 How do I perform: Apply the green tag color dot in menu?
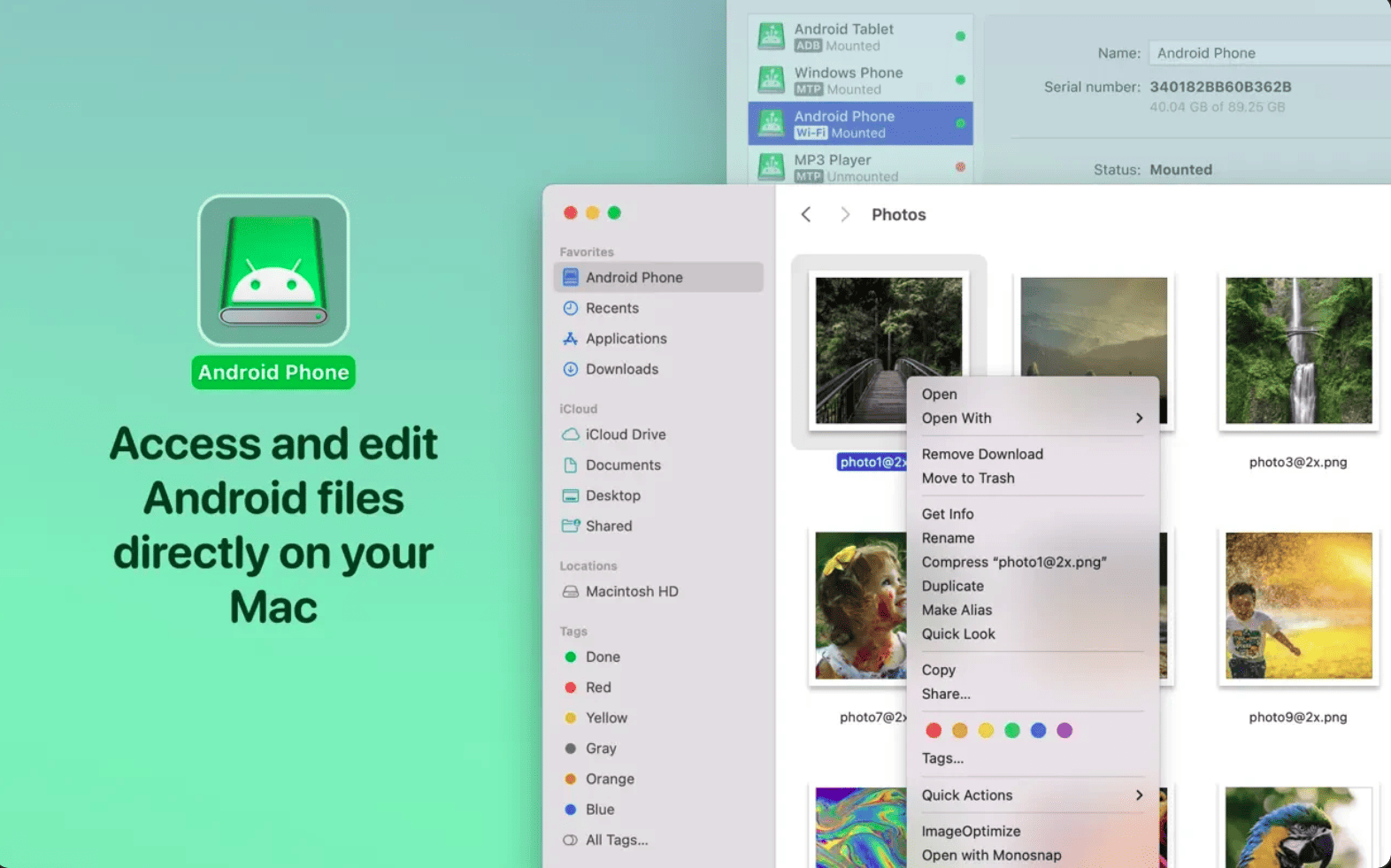click(x=1012, y=730)
